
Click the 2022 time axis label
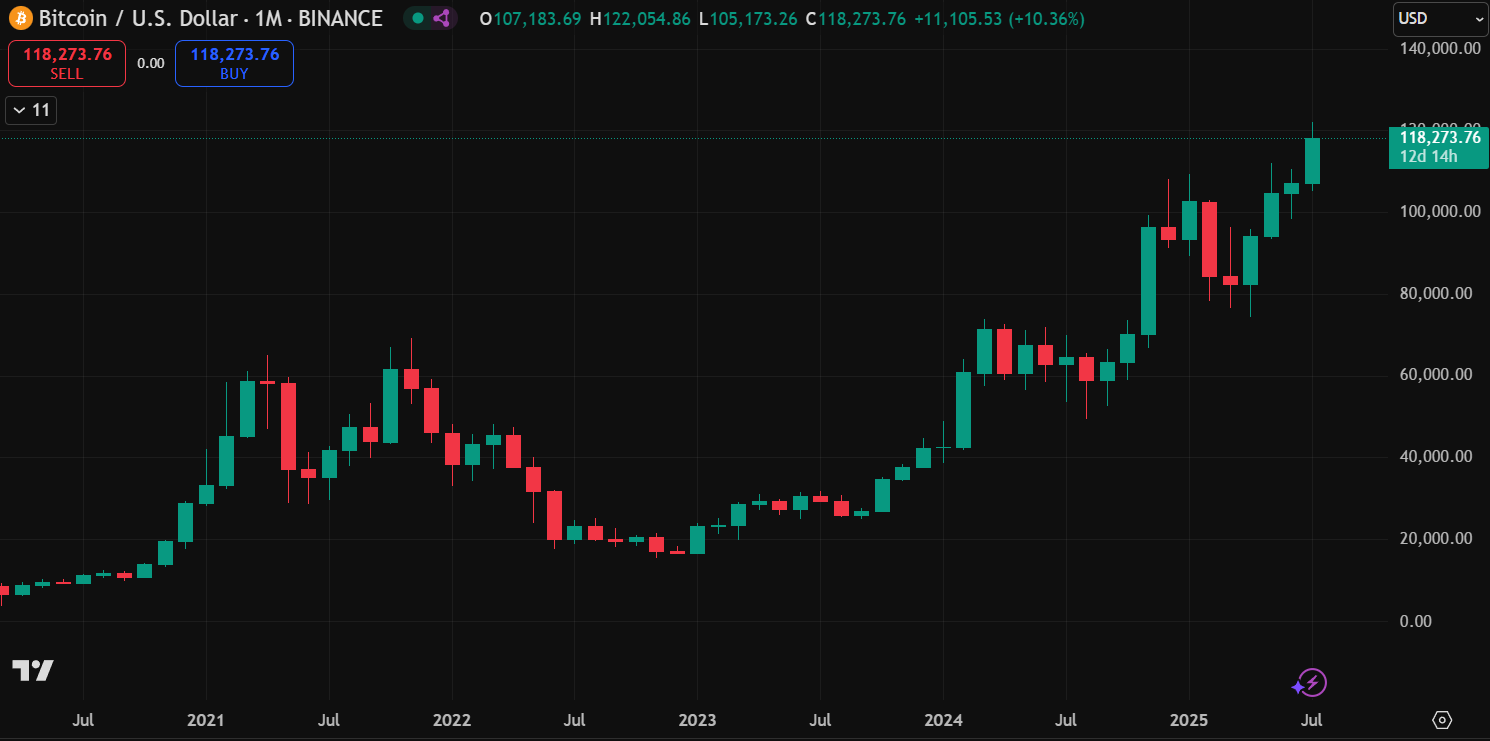pyautogui.click(x=452, y=720)
